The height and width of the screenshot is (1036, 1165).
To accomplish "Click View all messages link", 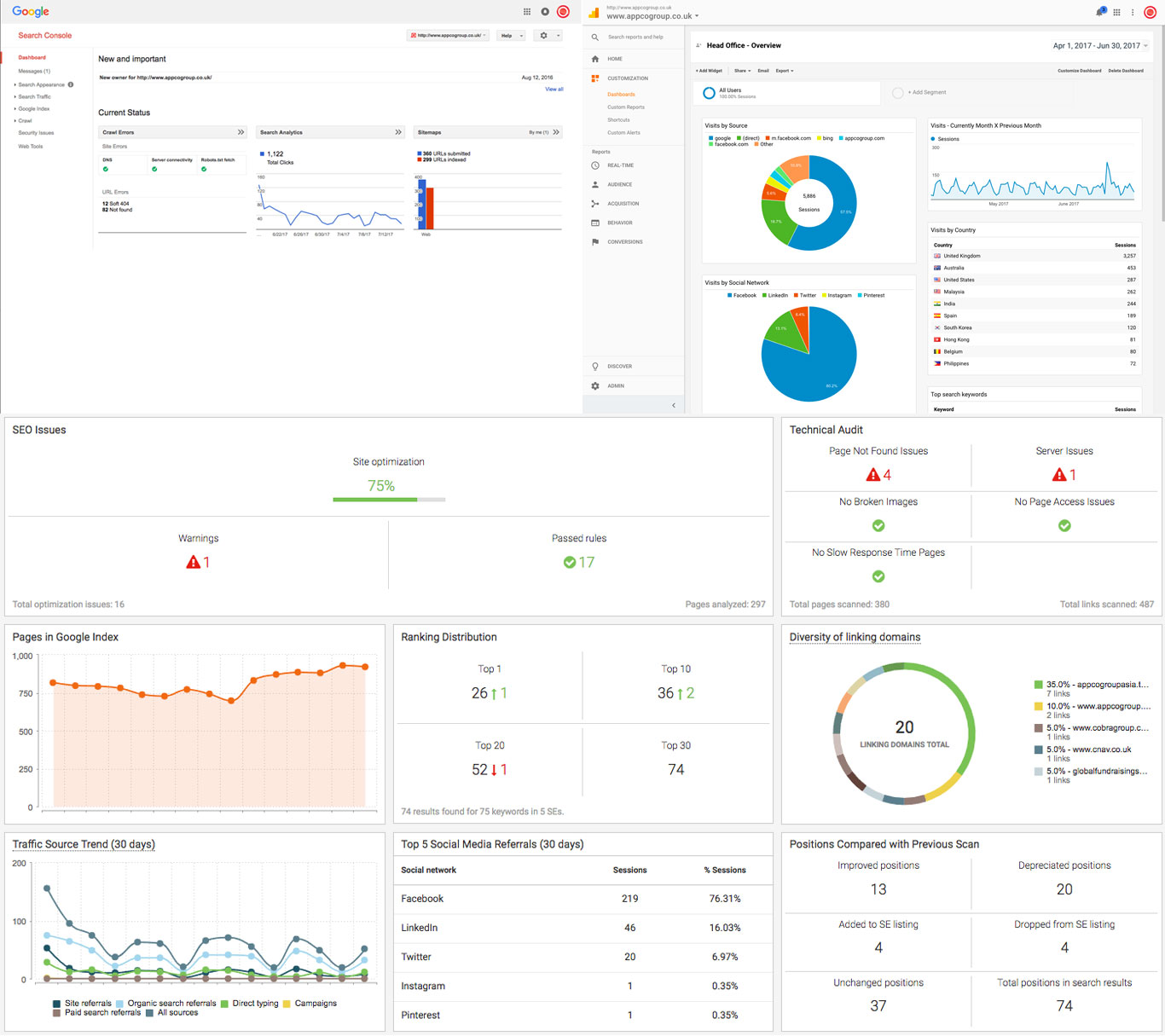I will coord(554,89).
